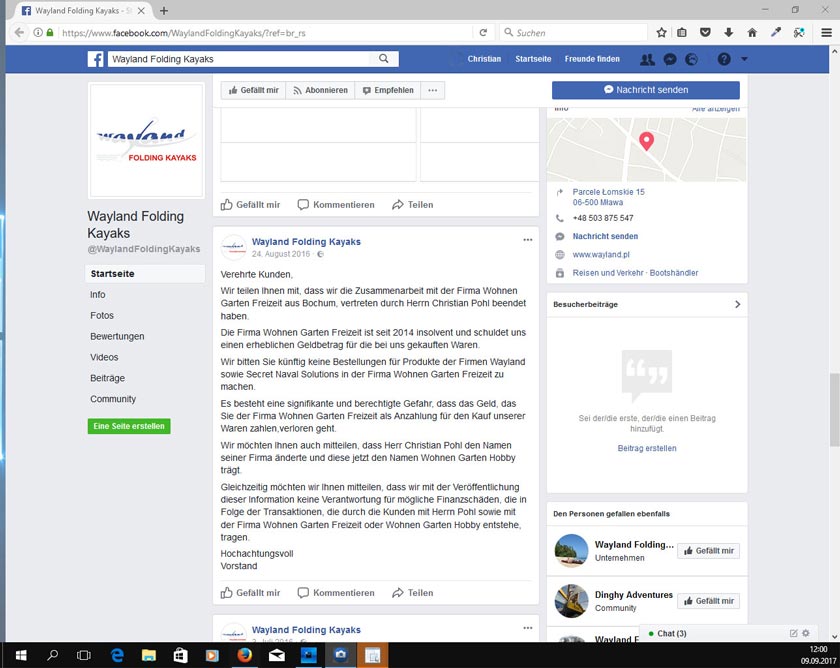Click the Nachricht senden blue button
840x668 pixels.
pos(646,90)
